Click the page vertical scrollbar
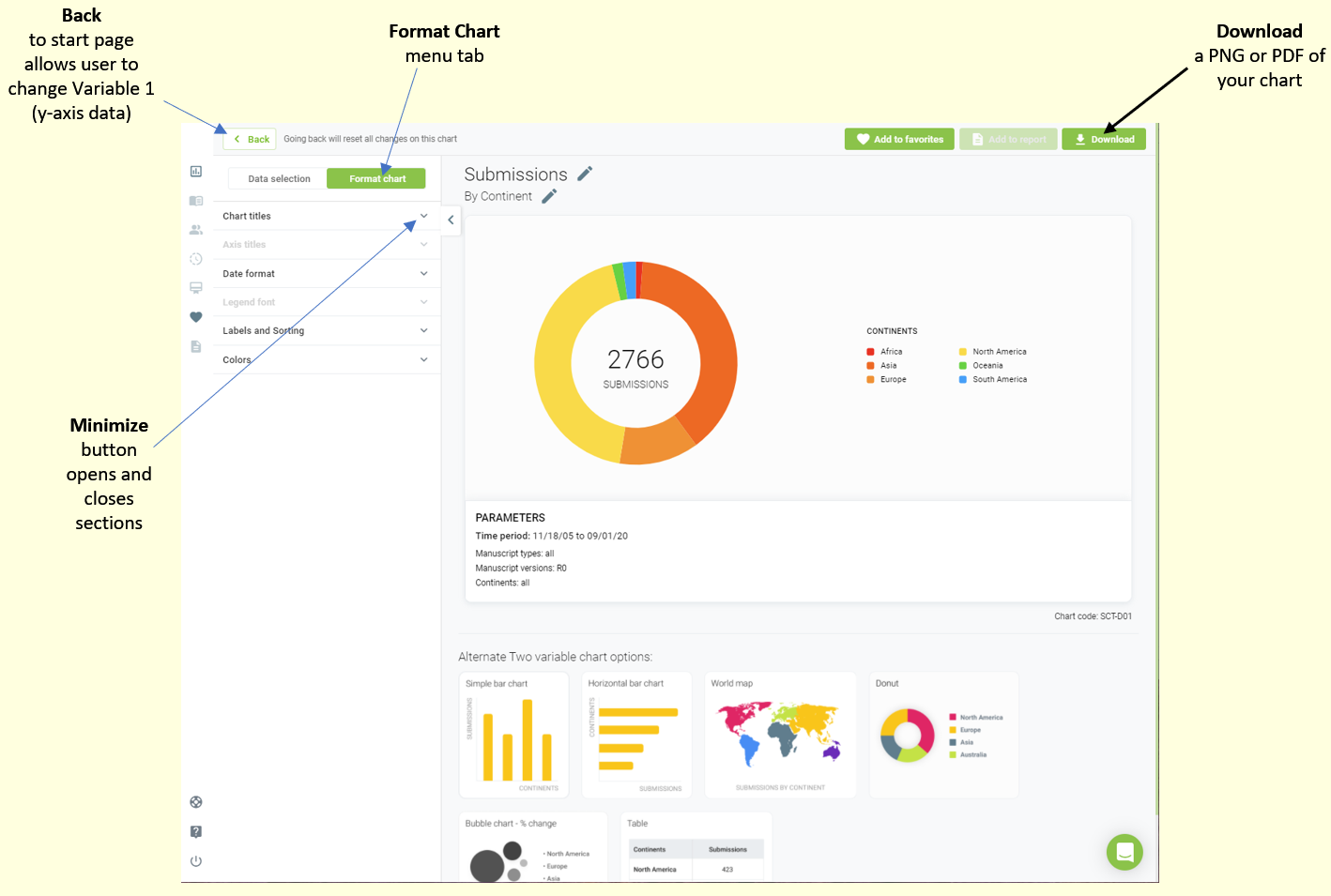1331x896 pixels. (1157, 469)
